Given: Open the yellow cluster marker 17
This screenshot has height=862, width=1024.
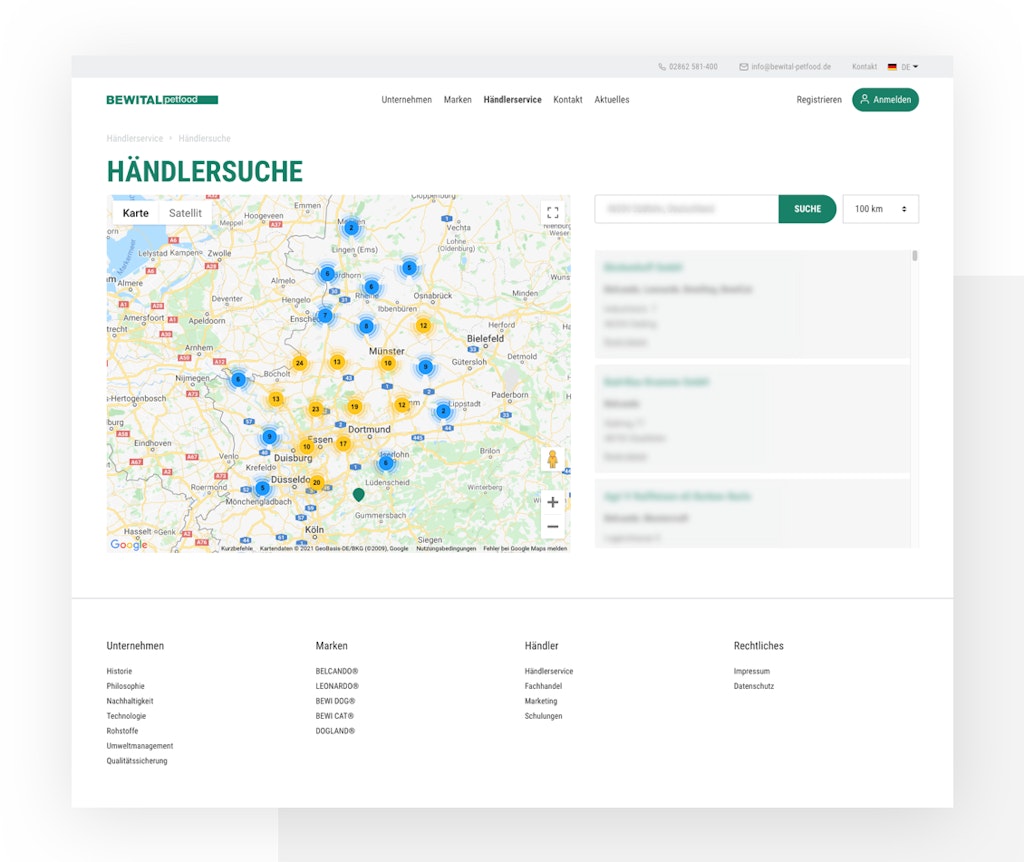Looking at the screenshot, I should click(343, 443).
